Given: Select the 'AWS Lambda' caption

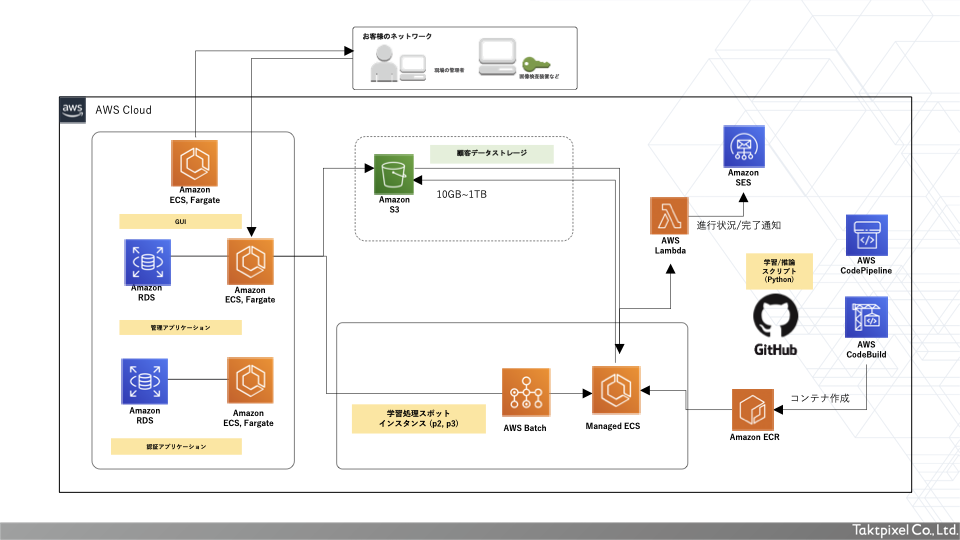Looking at the screenshot, I should click(x=670, y=246).
